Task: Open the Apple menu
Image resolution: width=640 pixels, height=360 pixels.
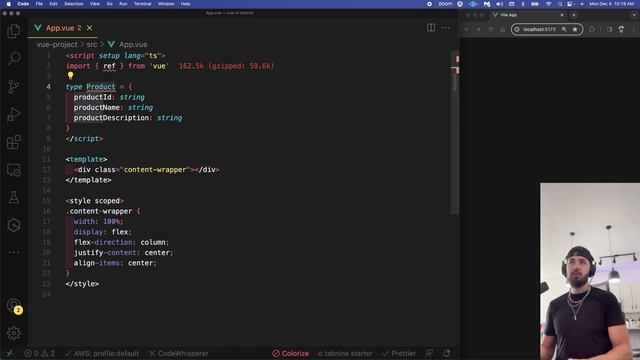Action: pos(9,4)
